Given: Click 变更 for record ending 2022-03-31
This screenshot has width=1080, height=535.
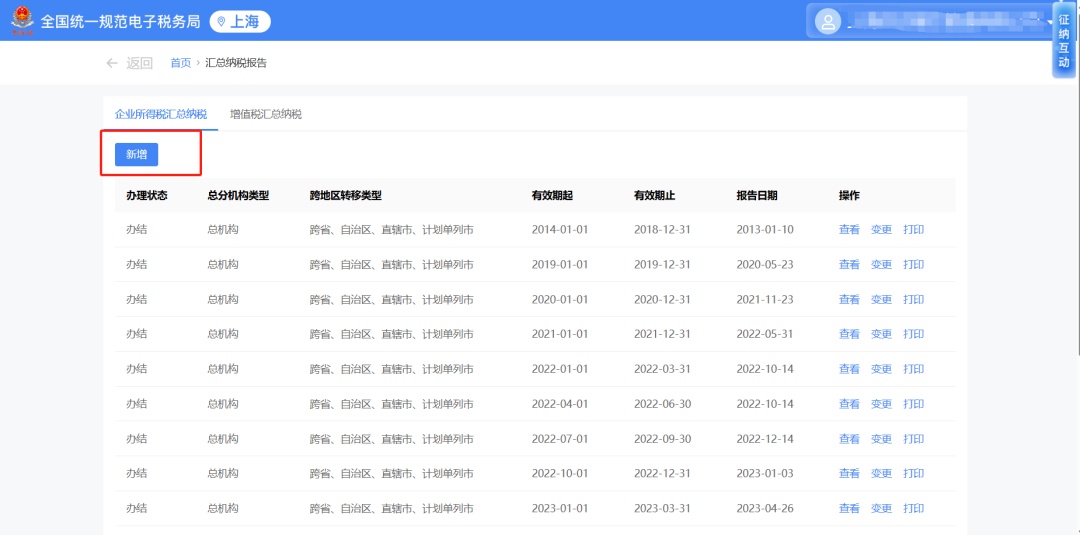Looking at the screenshot, I should point(881,369).
